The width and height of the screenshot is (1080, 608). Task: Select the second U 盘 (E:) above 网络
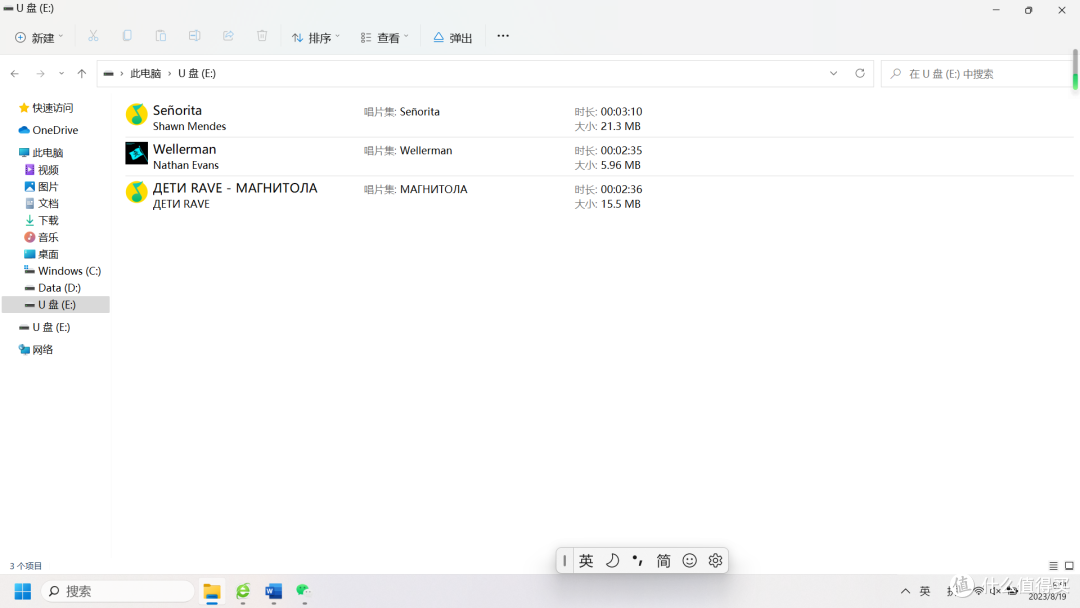pos(45,327)
